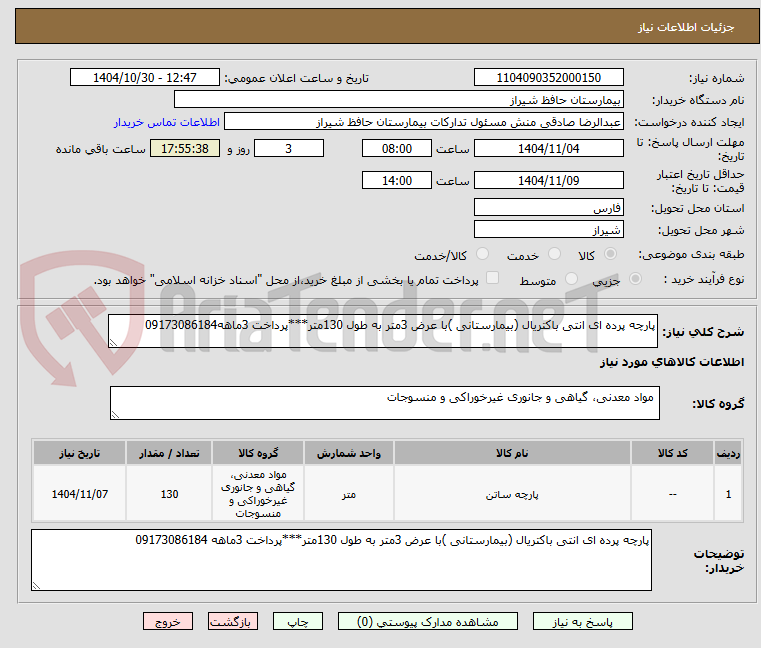Click the گروه کالا column header in table
Viewport: 761px width, 648px height.
[x=258, y=453]
